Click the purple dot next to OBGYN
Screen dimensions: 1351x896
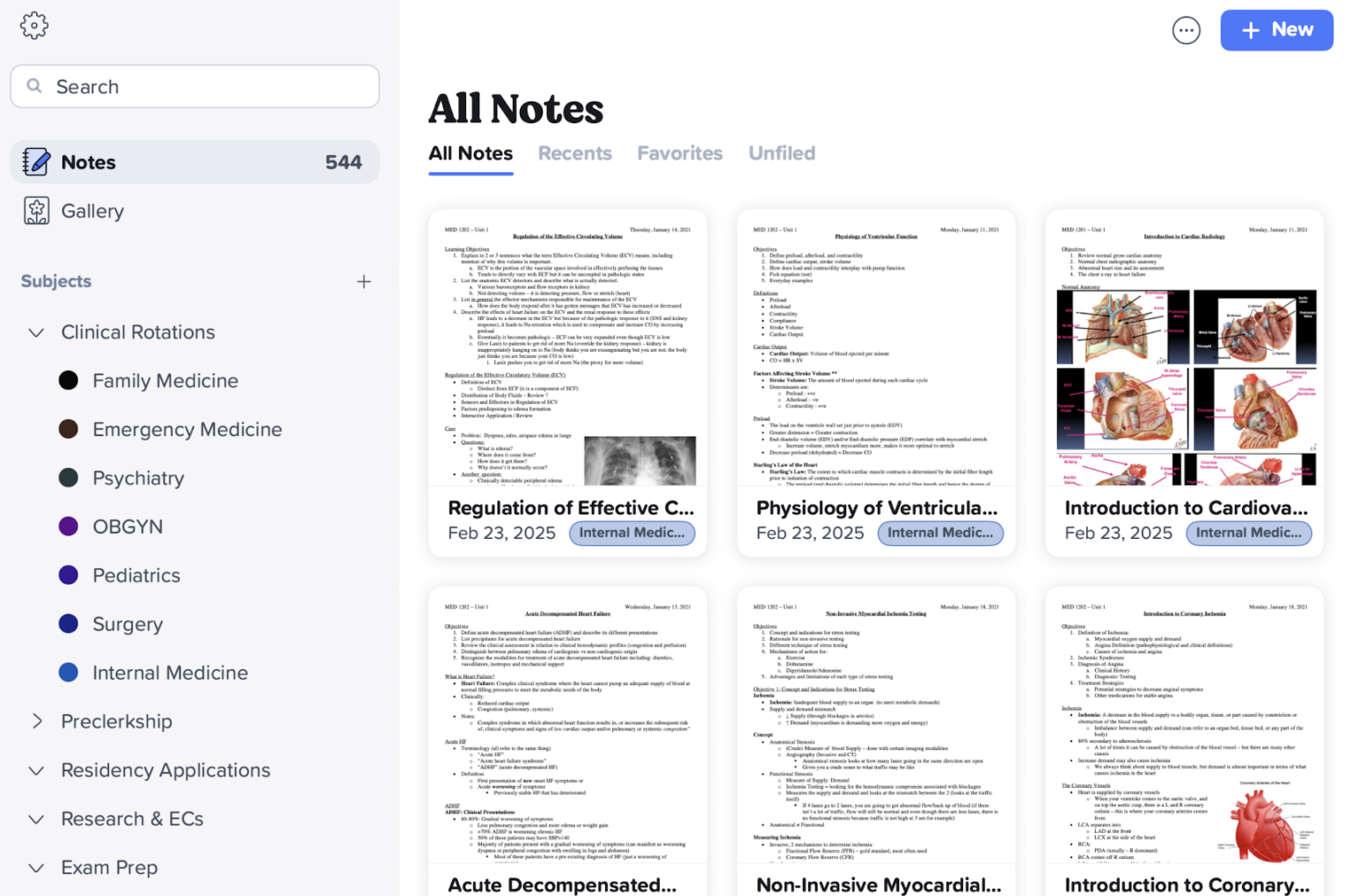[x=68, y=526]
